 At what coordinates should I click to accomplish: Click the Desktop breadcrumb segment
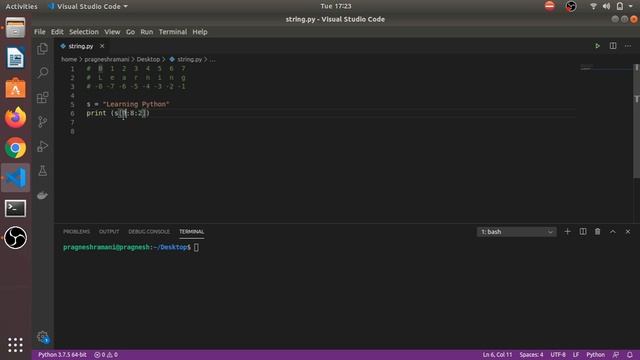148,59
